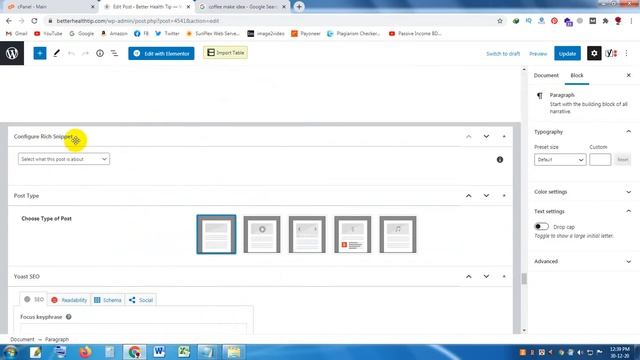Move Yoast SEO panel up
This screenshot has height=360, width=640.
tap(469, 277)
